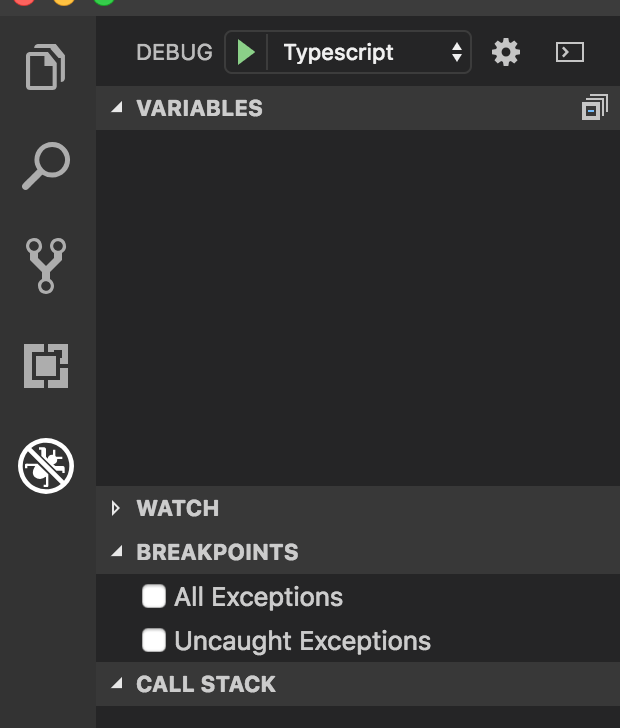This screenshot has height=728, width=620.
Task: Collapse the Breakpoints section arrow
Action: coord(118,552)
